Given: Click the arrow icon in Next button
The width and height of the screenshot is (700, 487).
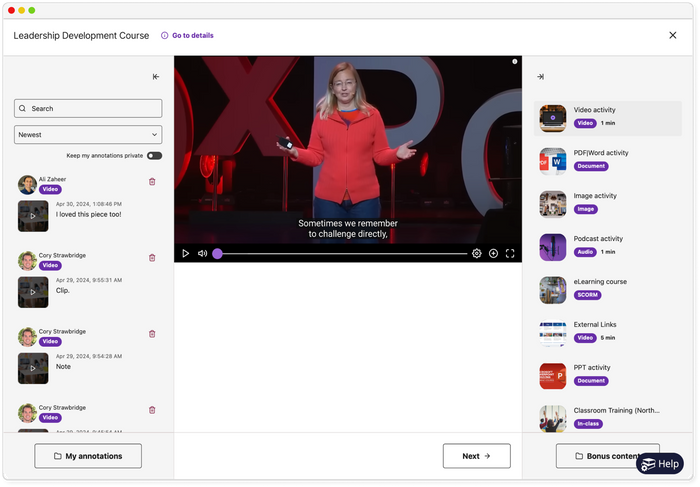Looking at the screenshot, I should 487,456.
